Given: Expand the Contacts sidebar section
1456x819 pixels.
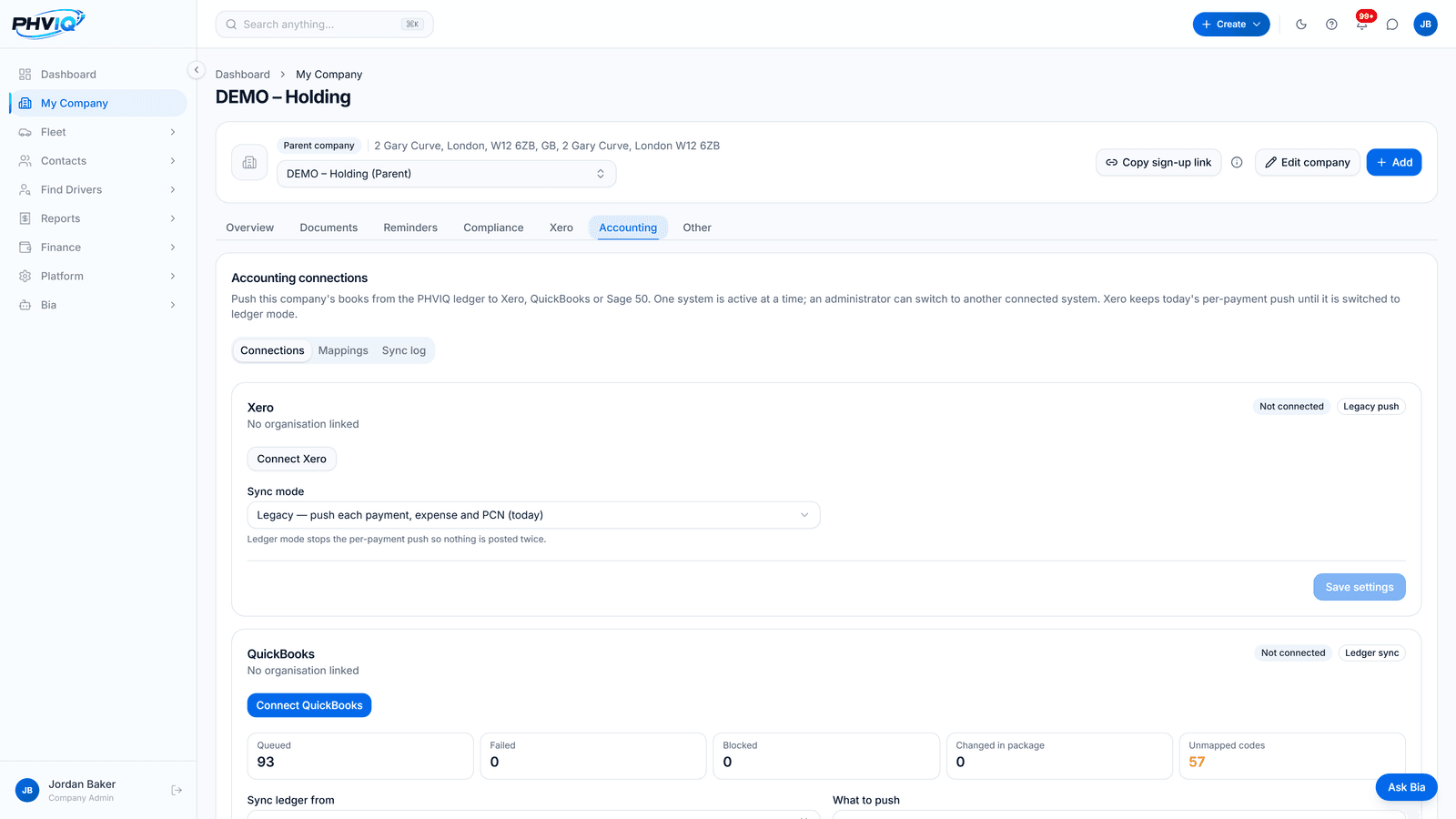Looking at the screenshot, I should [98, 161].
